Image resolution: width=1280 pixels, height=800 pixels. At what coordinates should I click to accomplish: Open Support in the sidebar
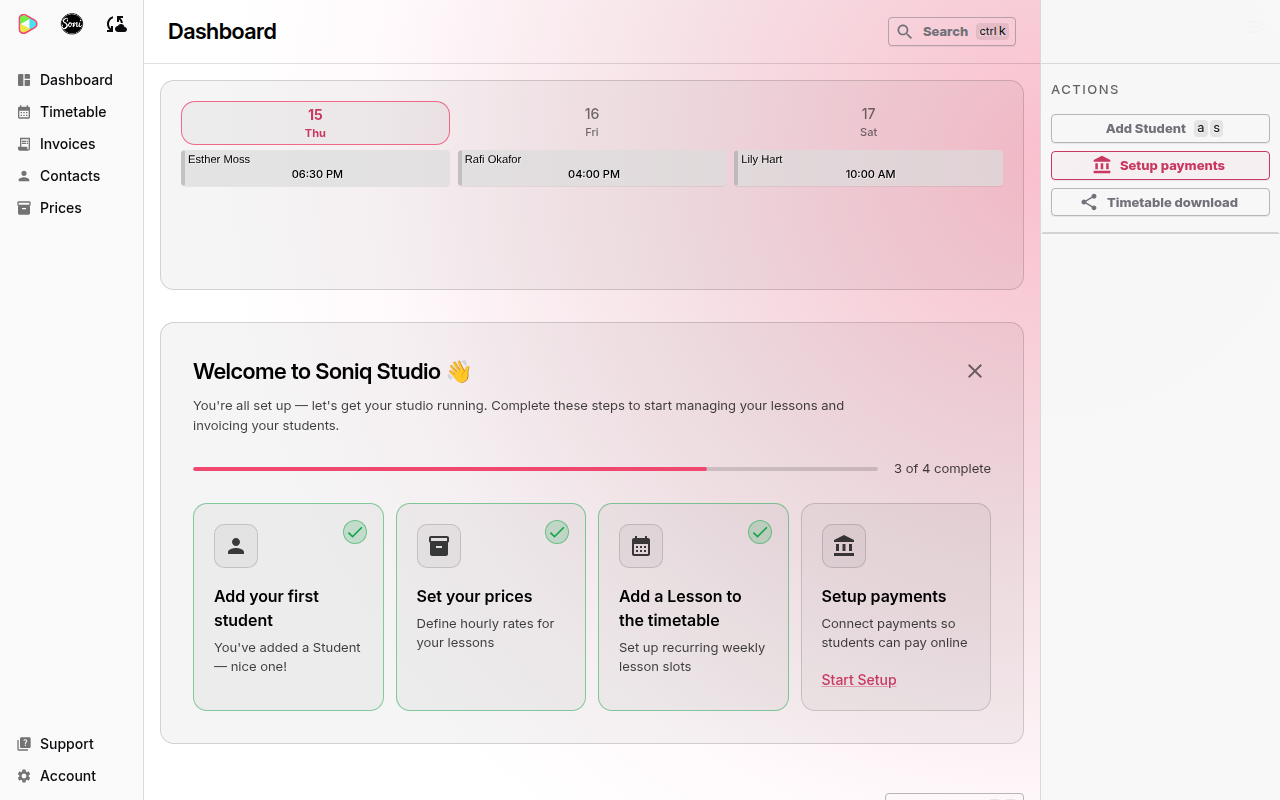[x=71, y=744]
